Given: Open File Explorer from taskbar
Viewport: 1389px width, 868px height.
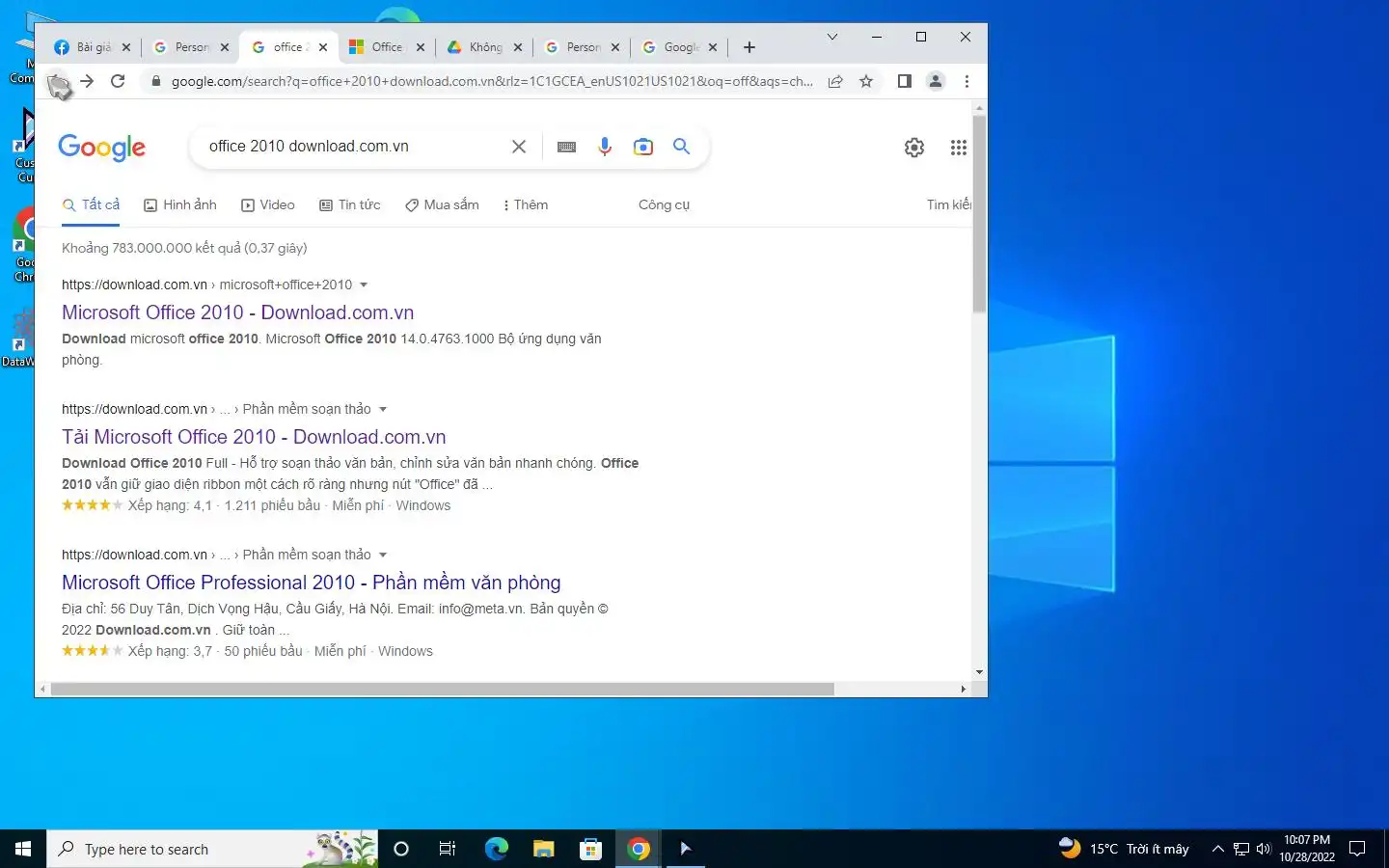Looking at the screenshot, I should pyautogui.click(x=543, y=849).
